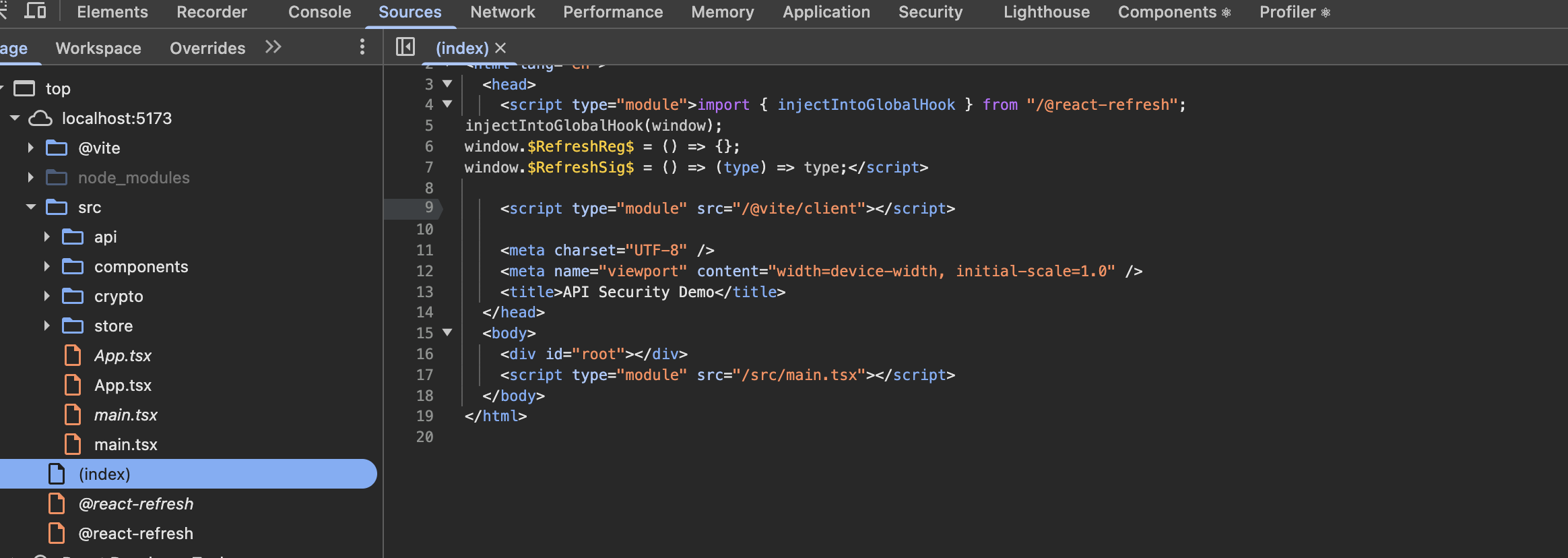Open the Elements panel tab
Screen dimensions: 1568x558
point(112,12)
